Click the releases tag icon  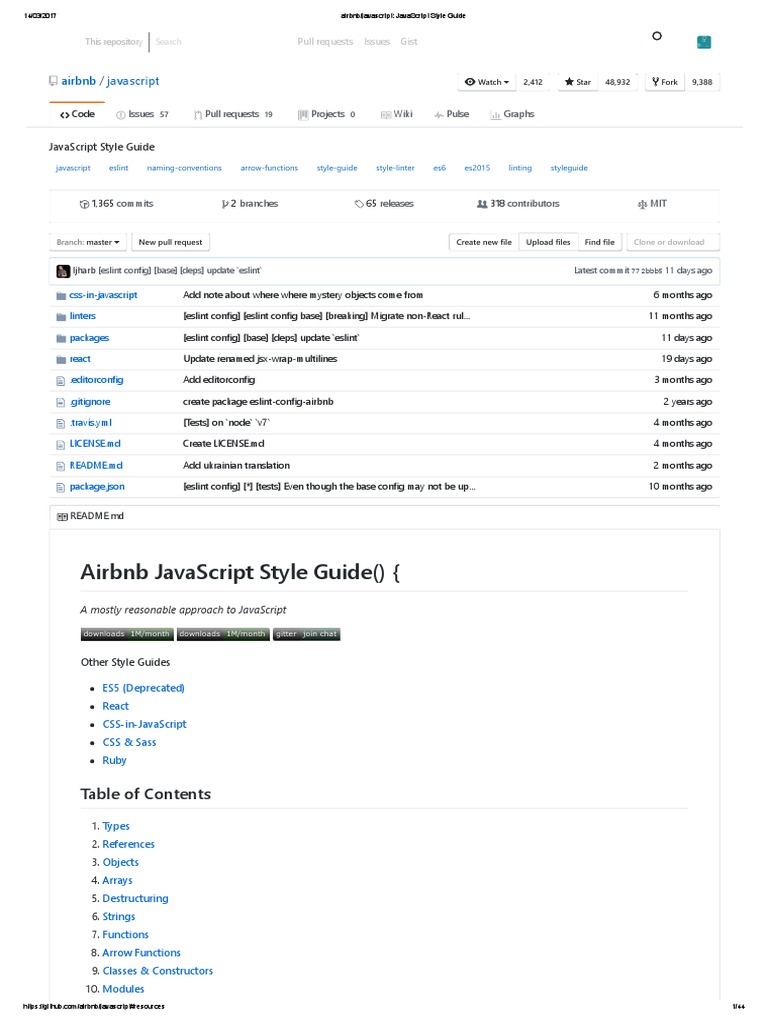(359, 204)
